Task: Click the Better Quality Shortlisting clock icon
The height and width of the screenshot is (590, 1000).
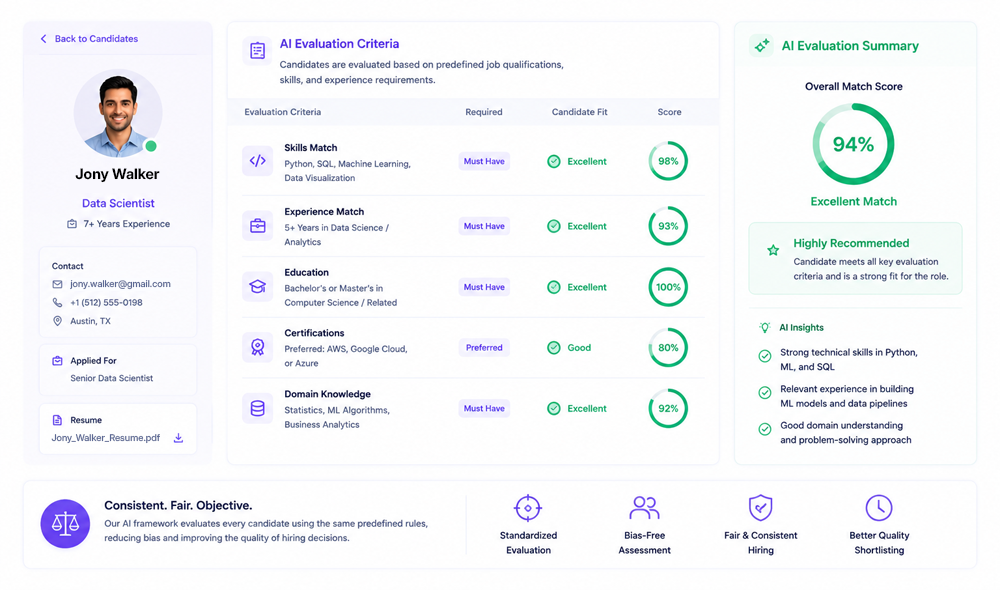Action: point(879,508)
